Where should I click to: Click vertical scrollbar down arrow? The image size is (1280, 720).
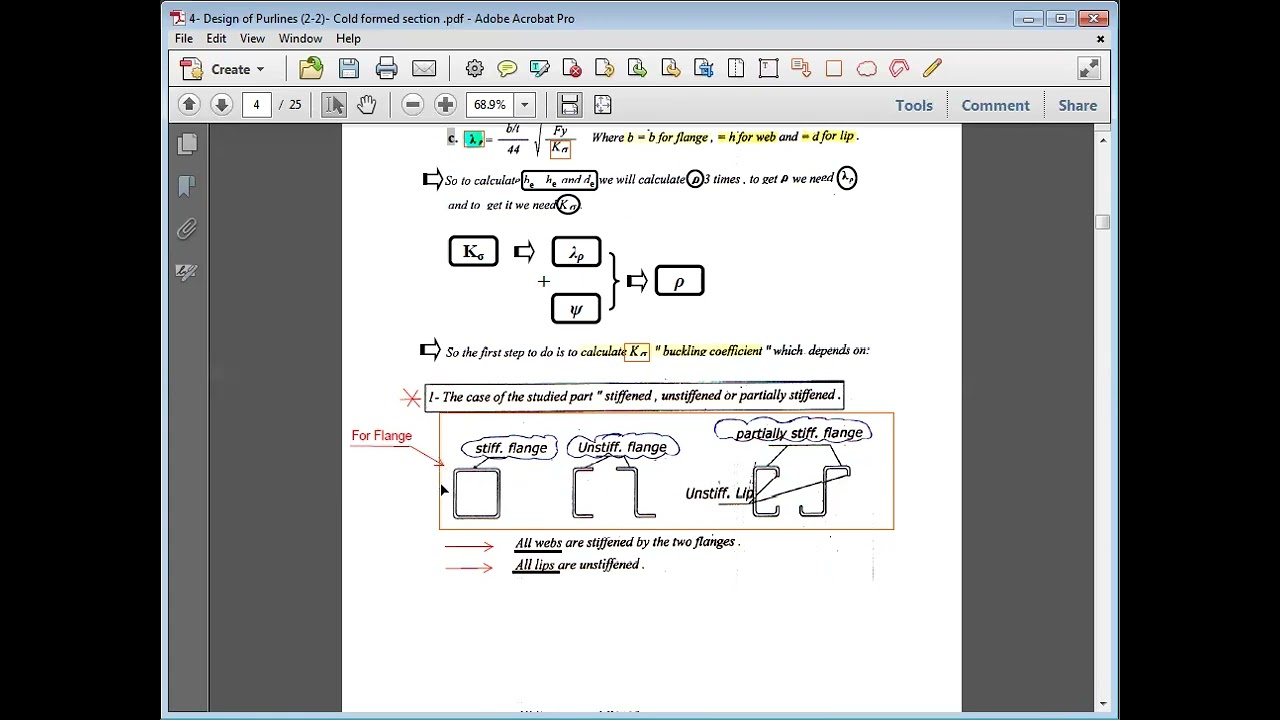coord(1102,704)
